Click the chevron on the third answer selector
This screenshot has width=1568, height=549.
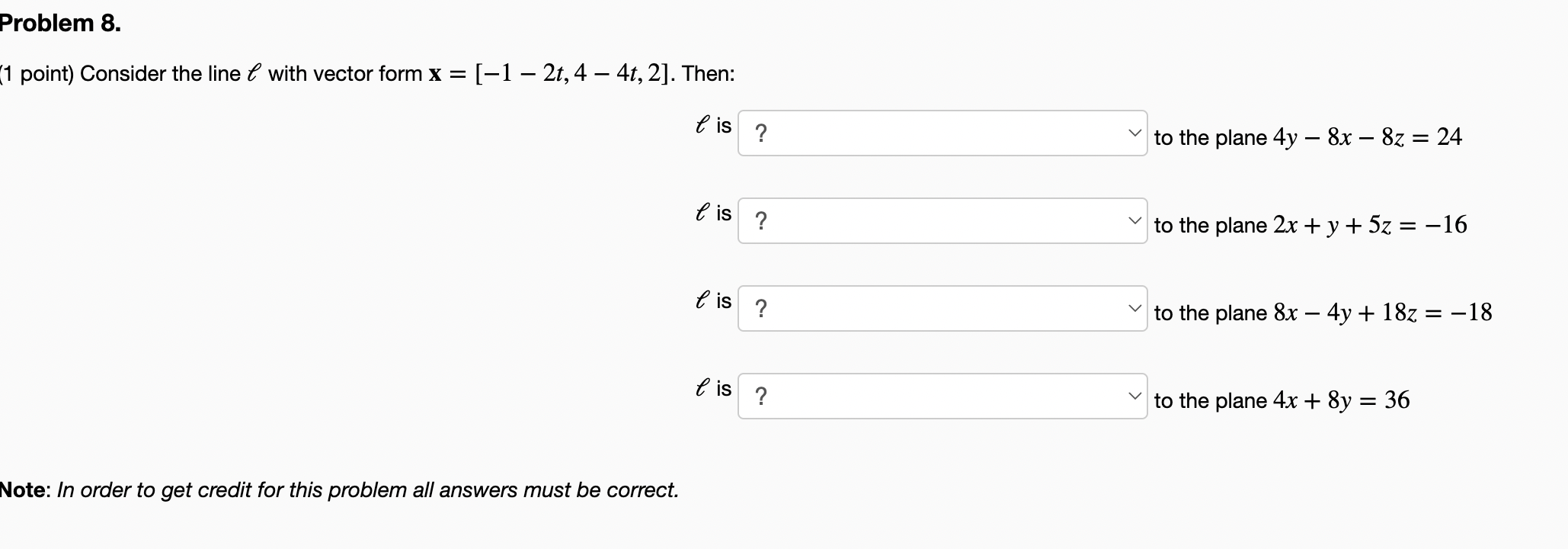[x=1134, y=307]
